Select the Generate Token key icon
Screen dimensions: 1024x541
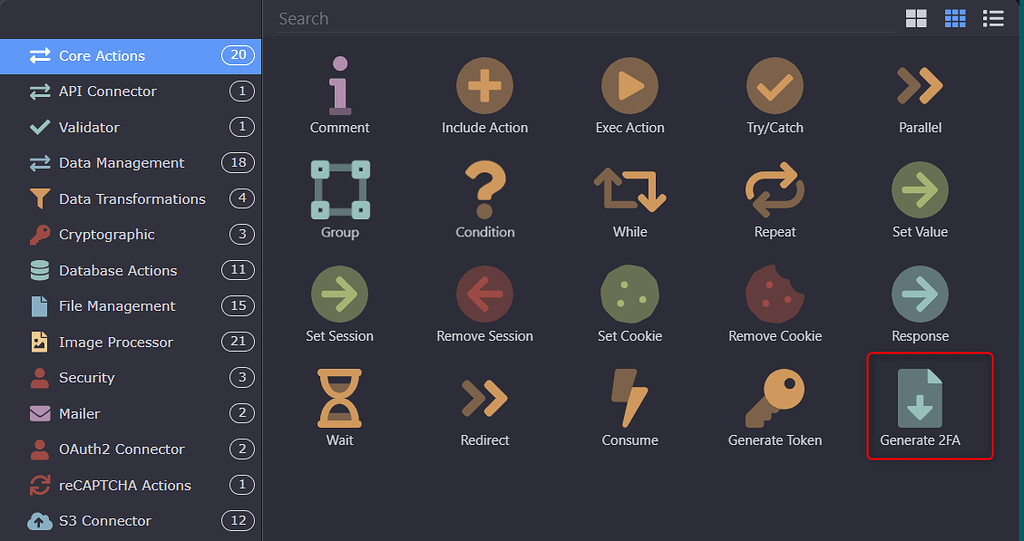(774, 400)
